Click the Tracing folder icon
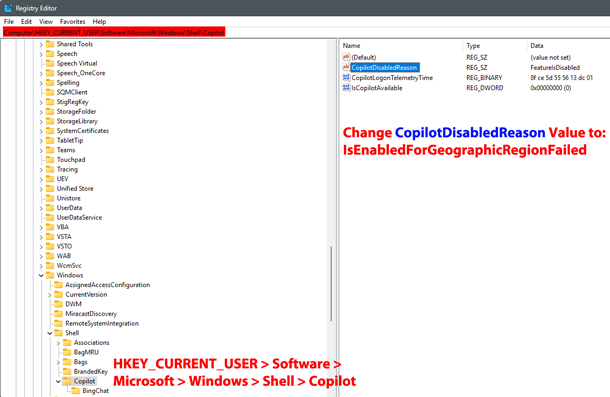This screenshot has width=610, height=397. coord(50,169)
